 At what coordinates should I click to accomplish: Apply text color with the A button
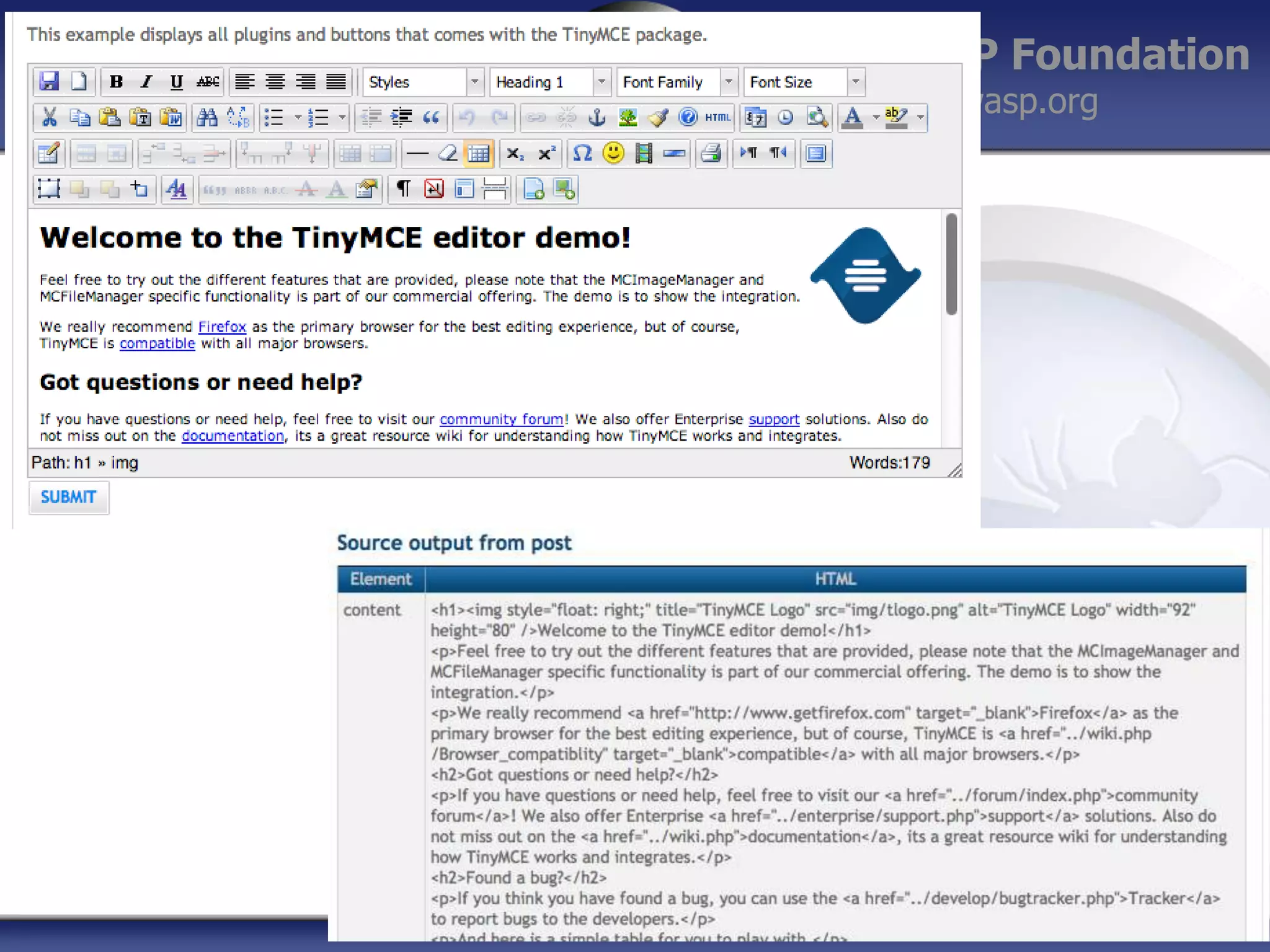click(x=853, y=117)
